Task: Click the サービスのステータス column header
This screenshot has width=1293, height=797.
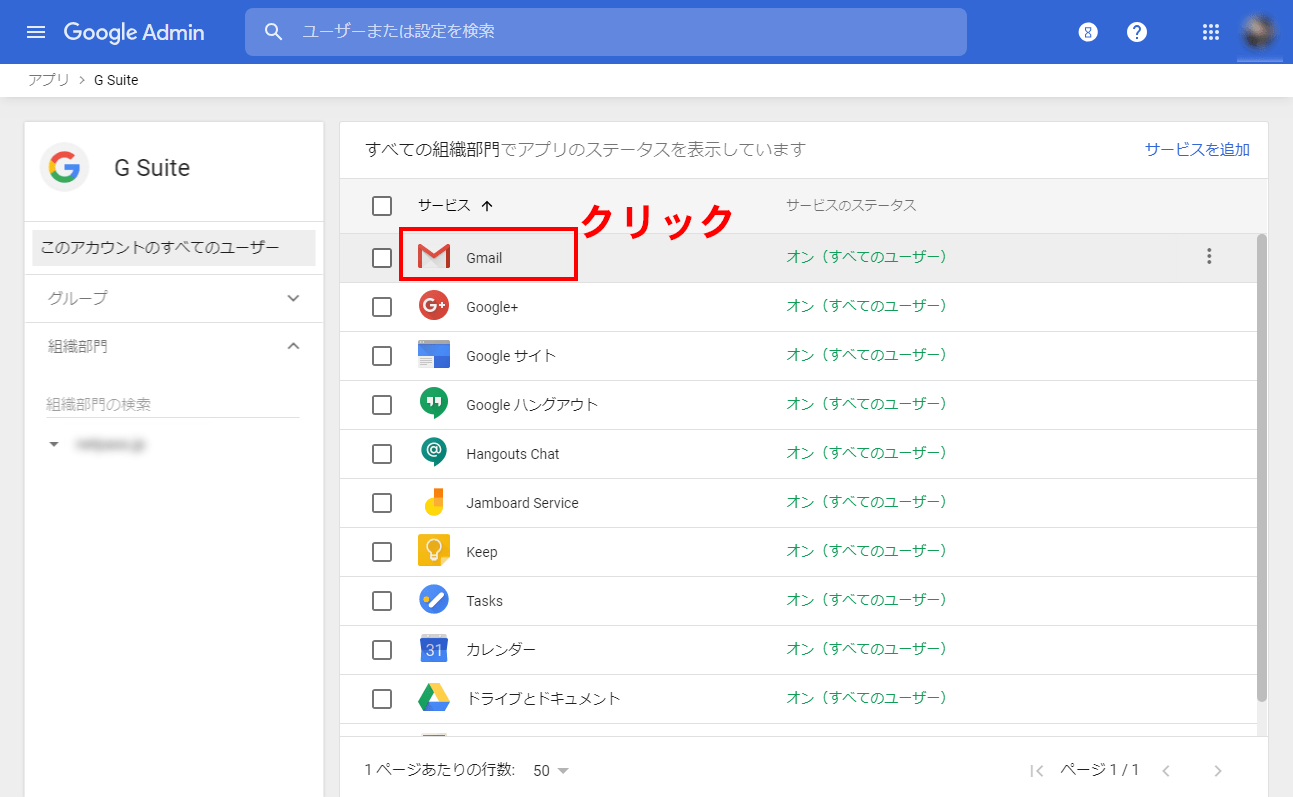Action: pyautogui.click(x=851, y=206)
